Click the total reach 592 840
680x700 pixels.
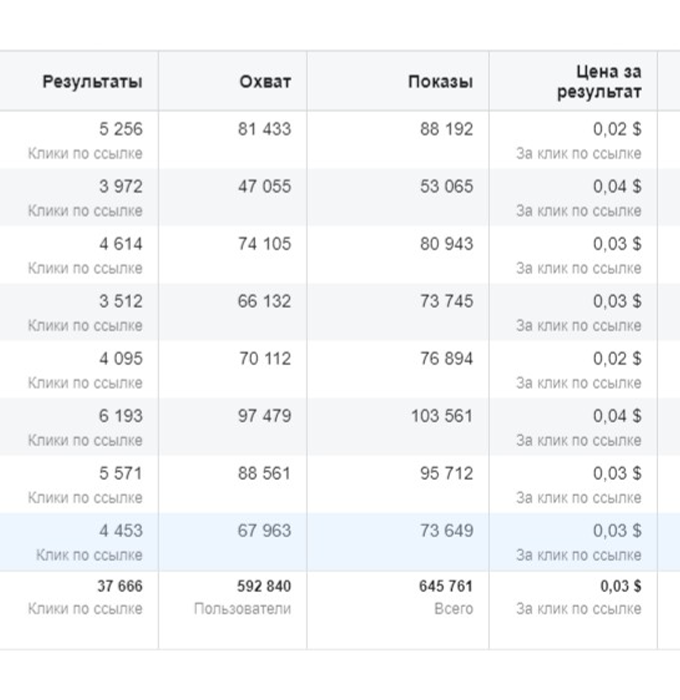[x=264, y=586]
